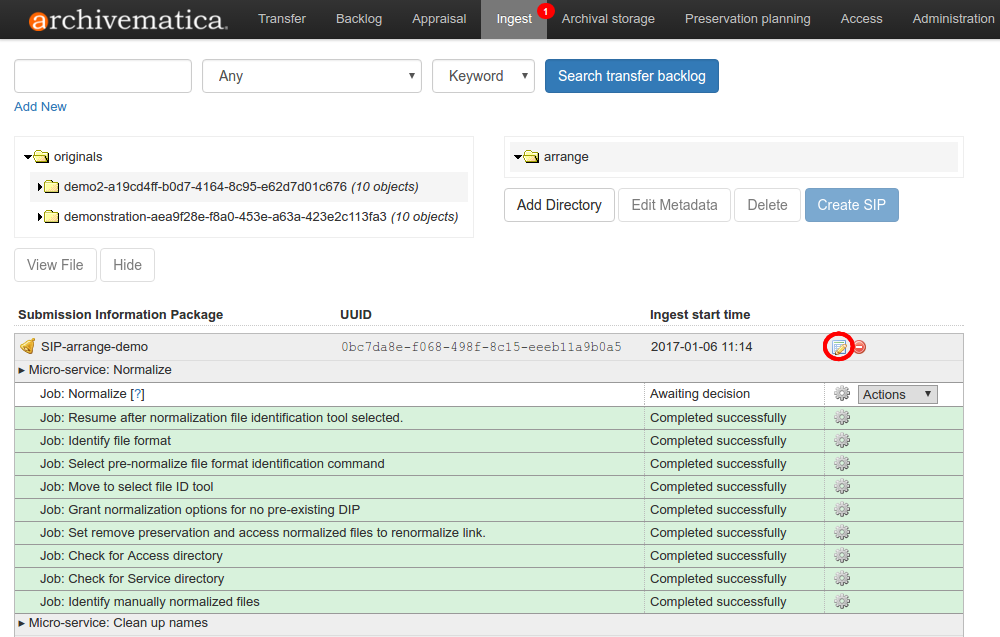This screenshot has width=1000, height=637.
Task: Click gear icon for Normalize job
Action: (842, 394)
